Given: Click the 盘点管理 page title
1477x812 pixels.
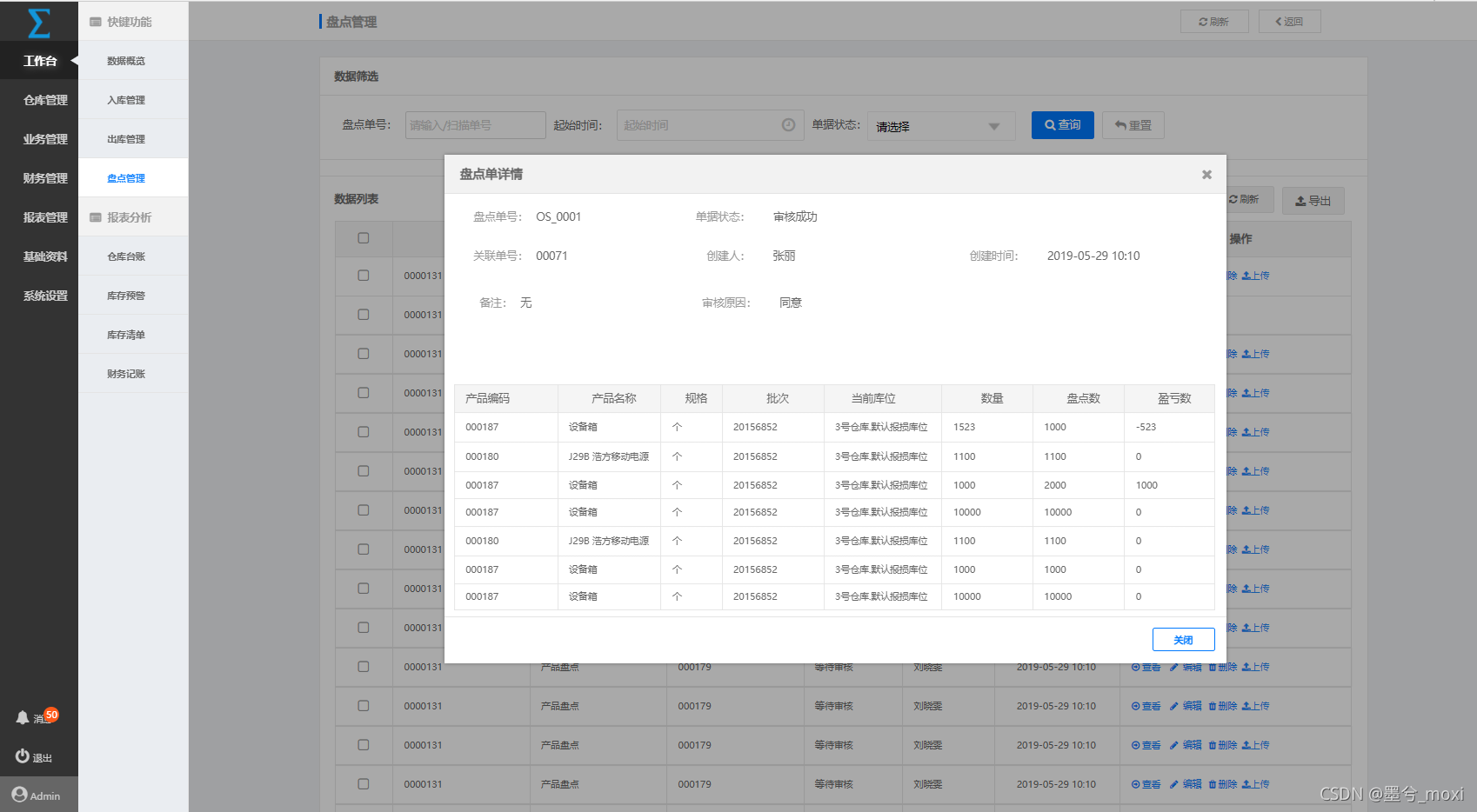Looking at the screenshot, I should pyautogui.click(x=351, y=22).
